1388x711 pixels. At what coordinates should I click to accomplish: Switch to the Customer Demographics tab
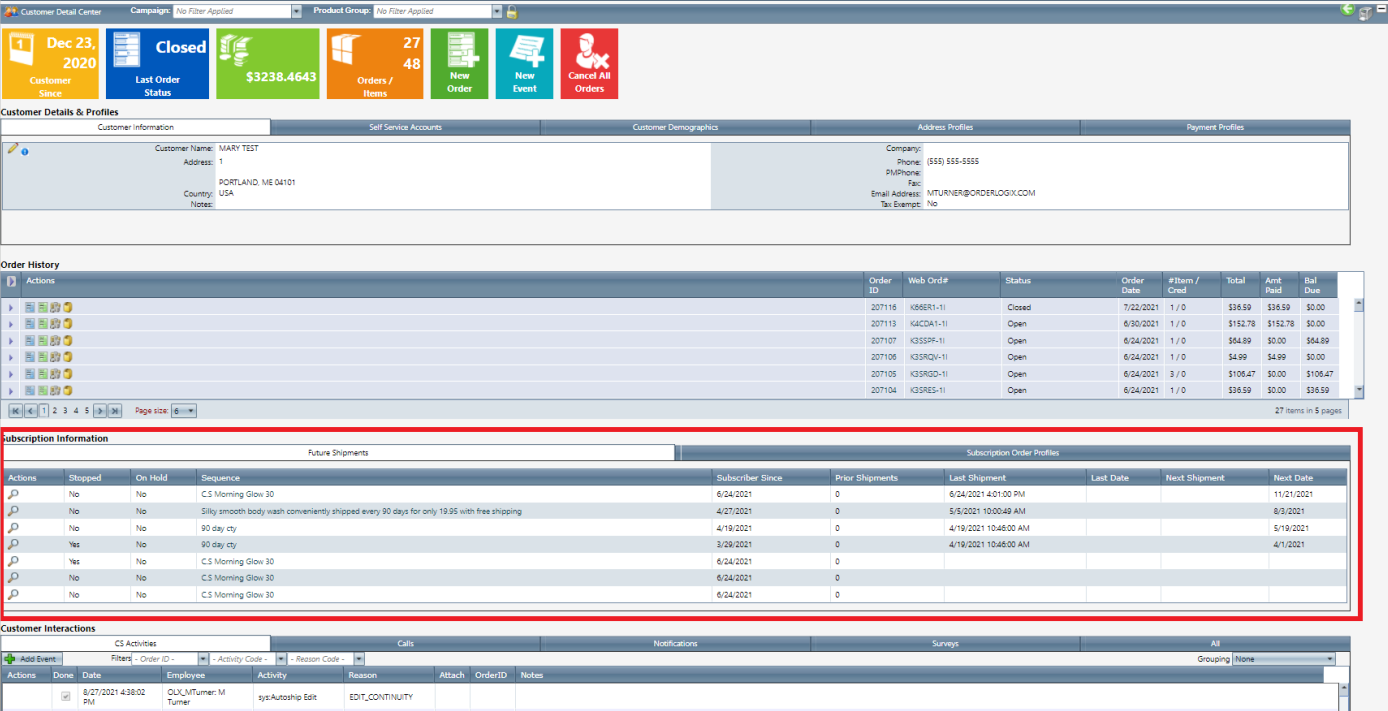point(675,127)
